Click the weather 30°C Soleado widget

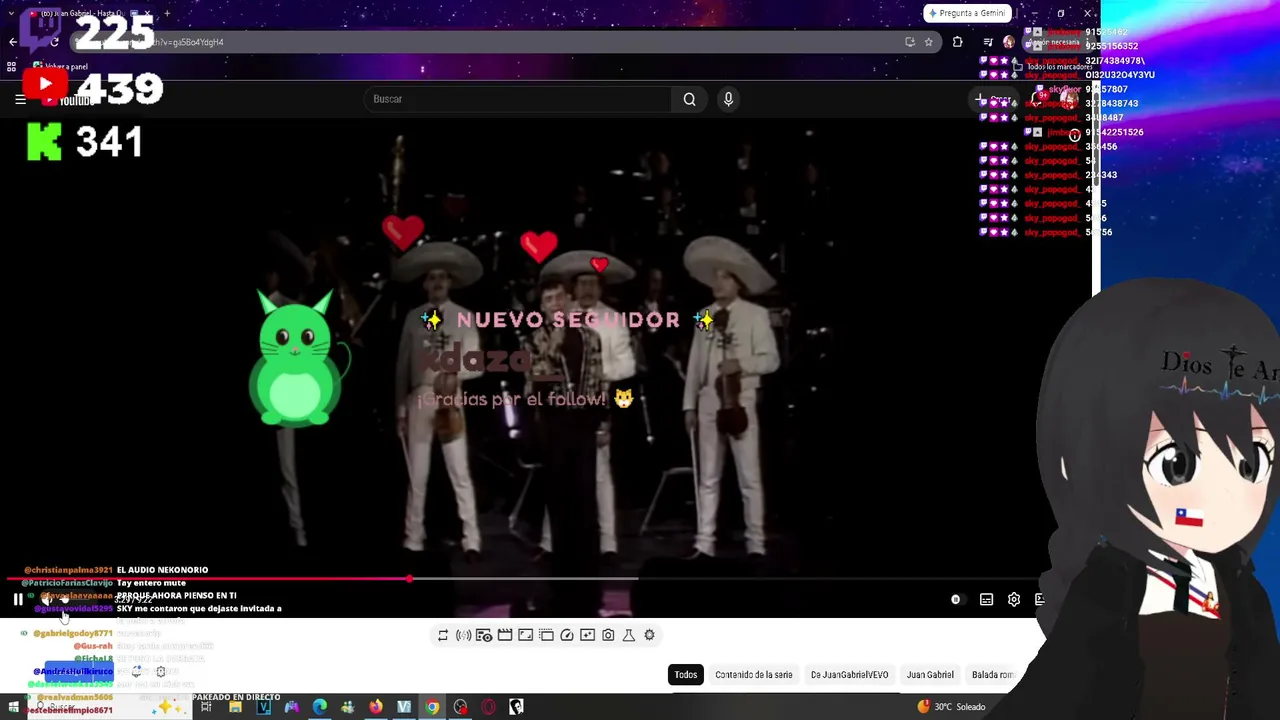951,707
